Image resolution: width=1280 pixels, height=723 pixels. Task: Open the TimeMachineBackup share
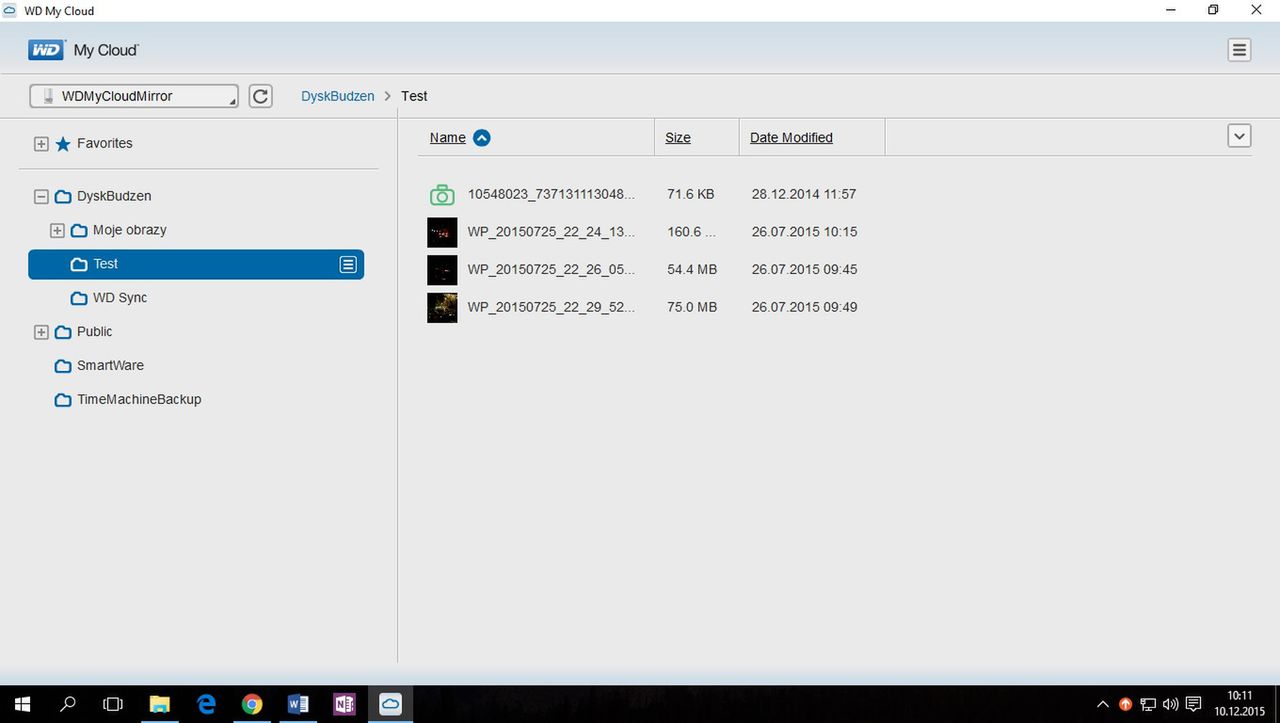tap(128, 400)
